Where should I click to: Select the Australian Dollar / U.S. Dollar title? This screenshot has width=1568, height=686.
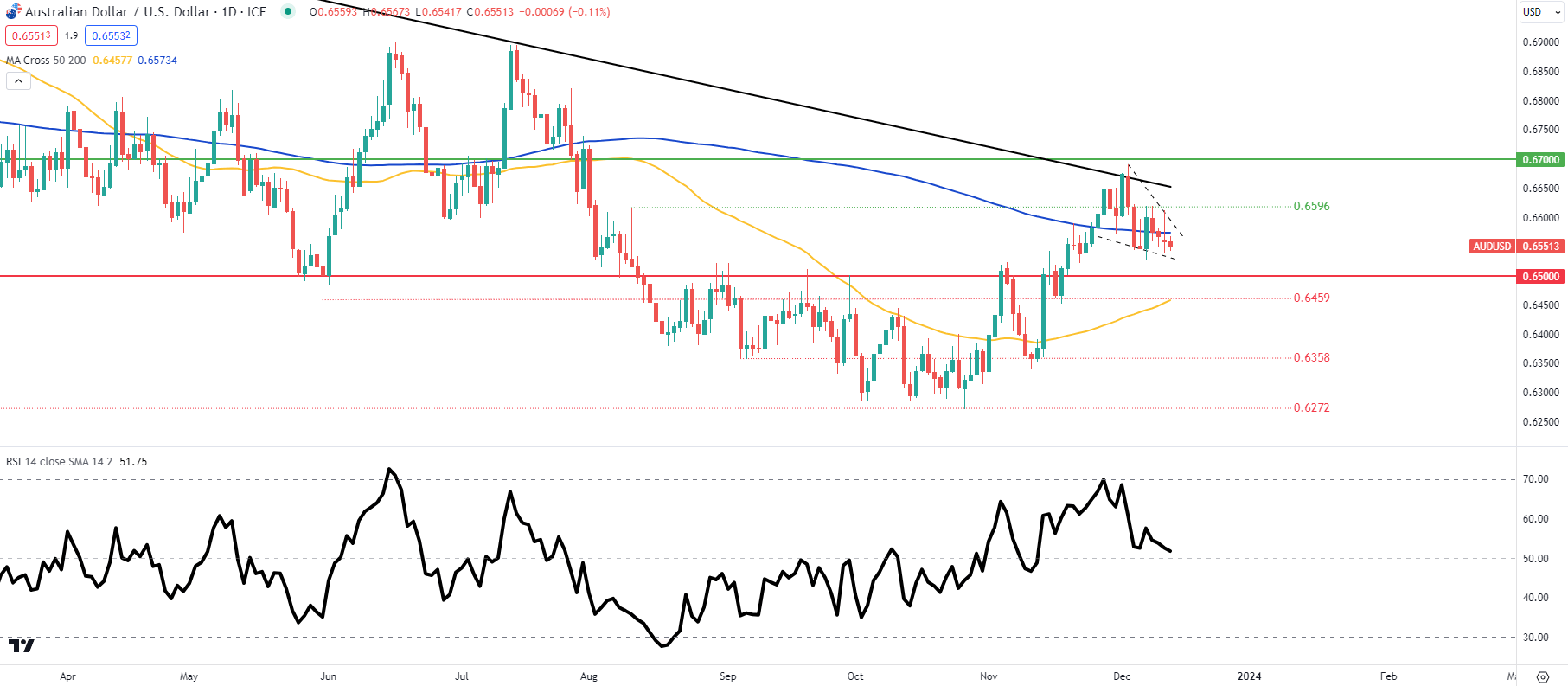coord(146,11)
